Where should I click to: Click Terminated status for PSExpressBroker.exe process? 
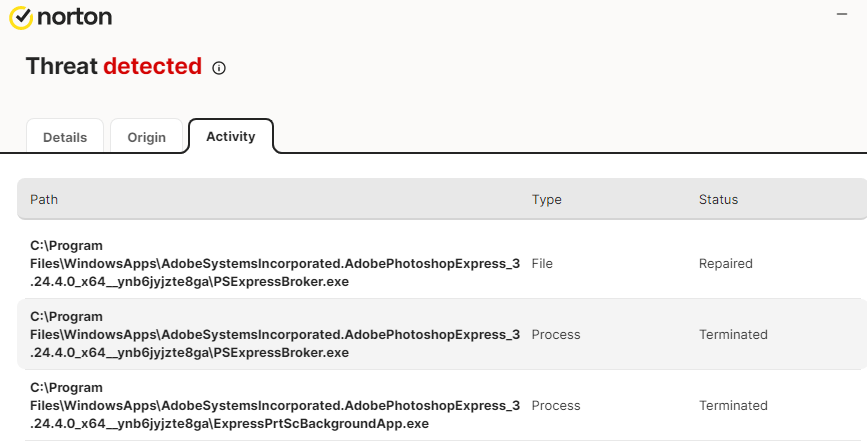click(x=733, y=334)
